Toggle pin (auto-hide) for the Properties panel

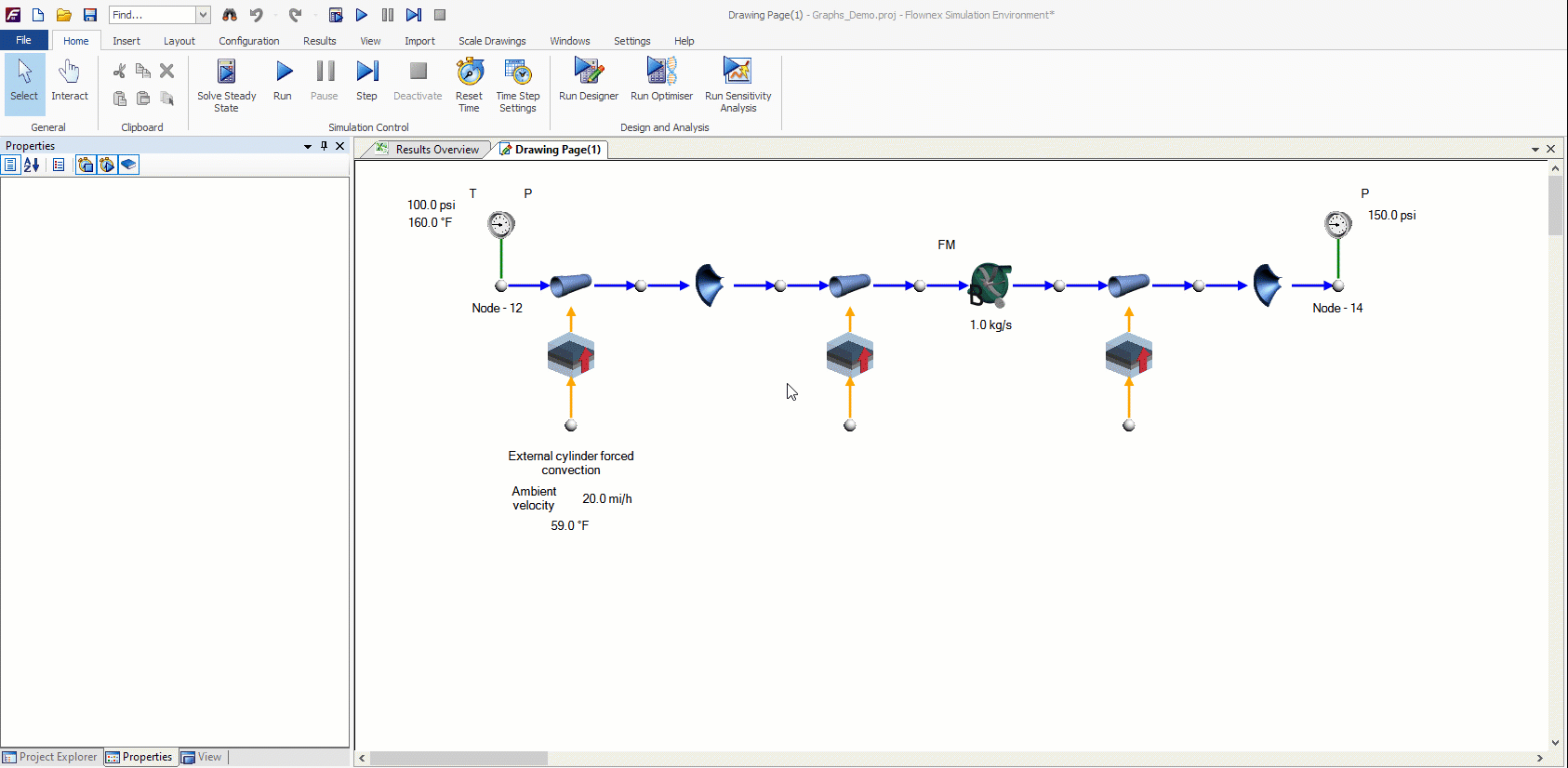[x=324, y=146]
